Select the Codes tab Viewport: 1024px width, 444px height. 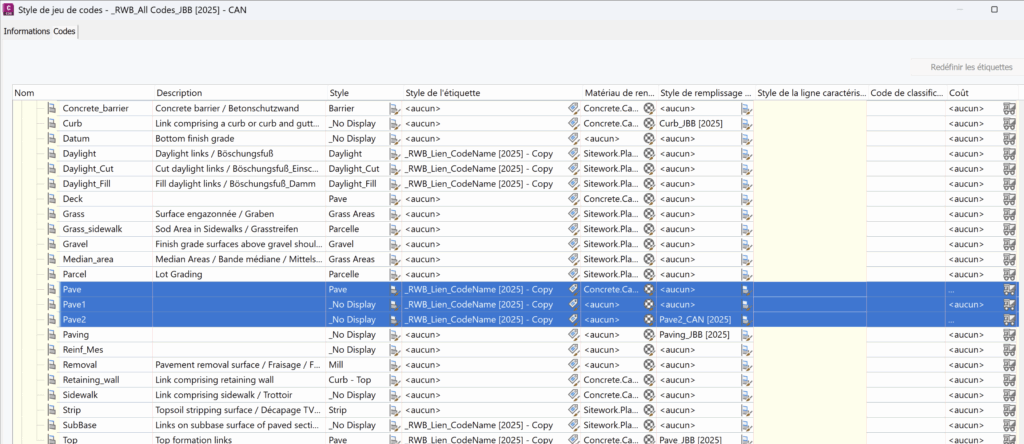point(64,31)
